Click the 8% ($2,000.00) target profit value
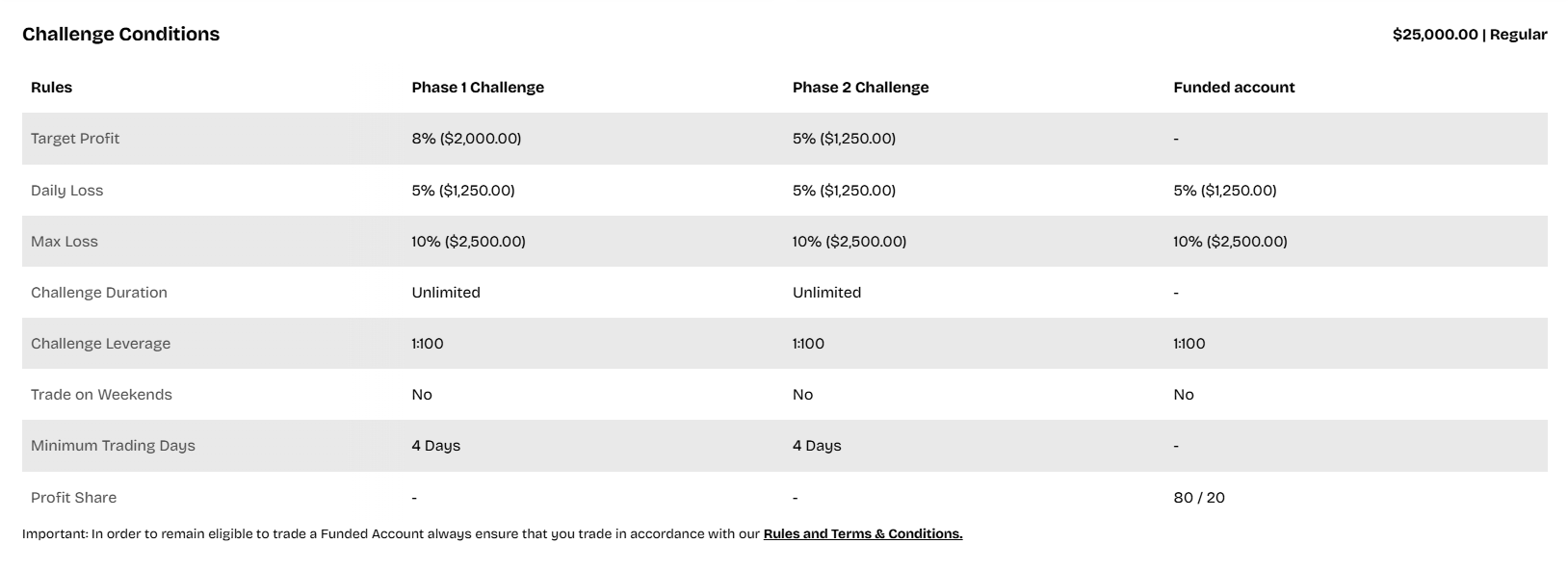Image resolution: width=1568 pixels, height=570 pixels. click(x=466, y=139)
